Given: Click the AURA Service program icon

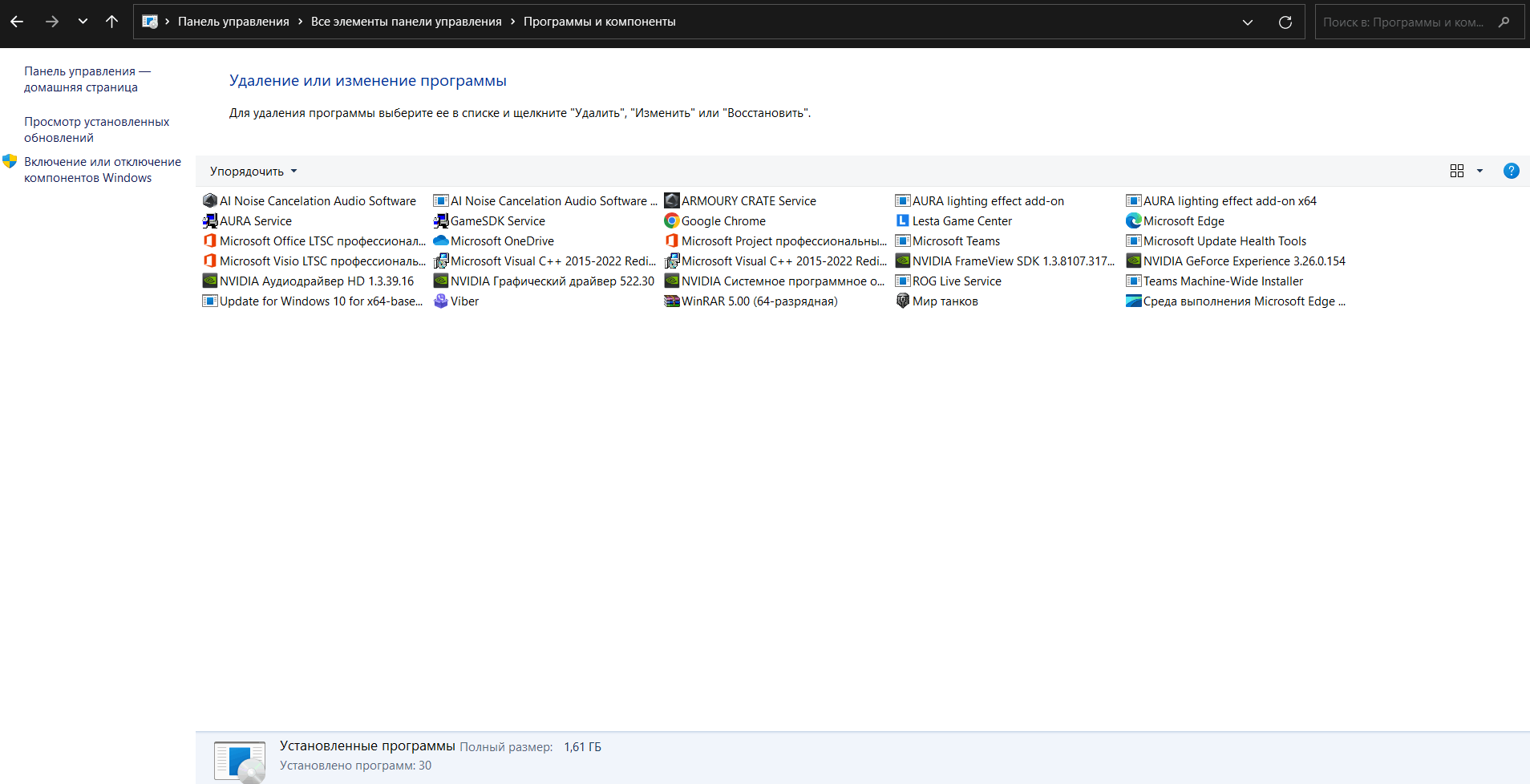Looking at the screenshot, I should click(210, 221).
